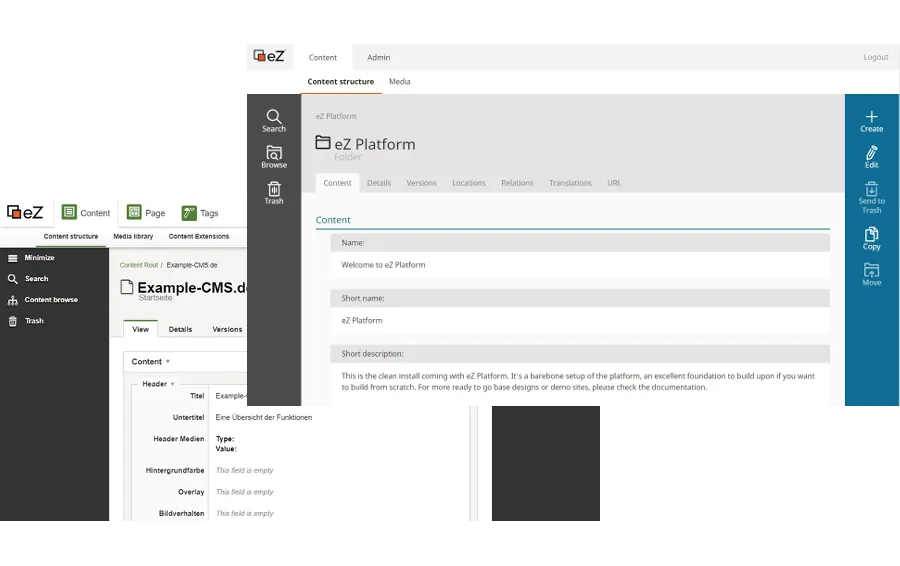Click the 'Header Medien' field label

point(179,439)
